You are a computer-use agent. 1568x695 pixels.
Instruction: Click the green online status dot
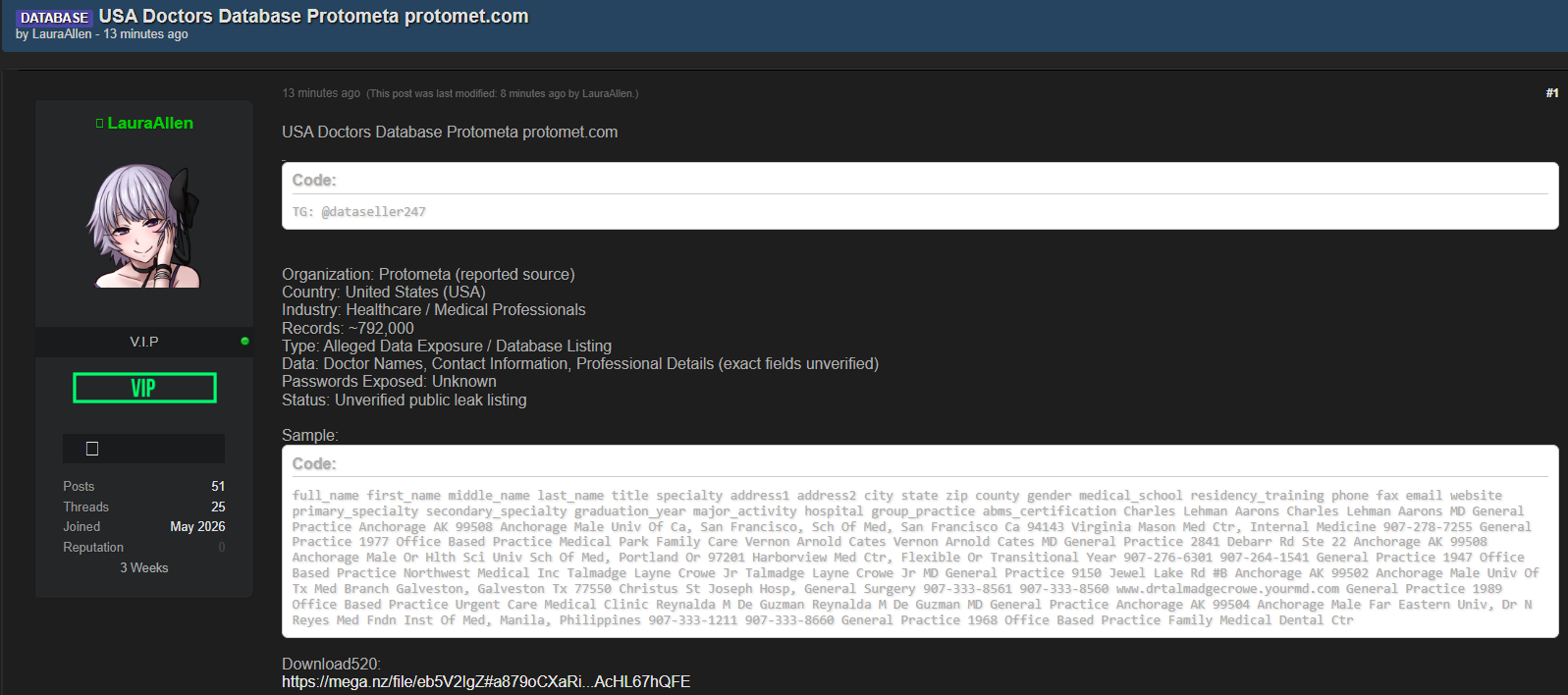coord(244,342)
